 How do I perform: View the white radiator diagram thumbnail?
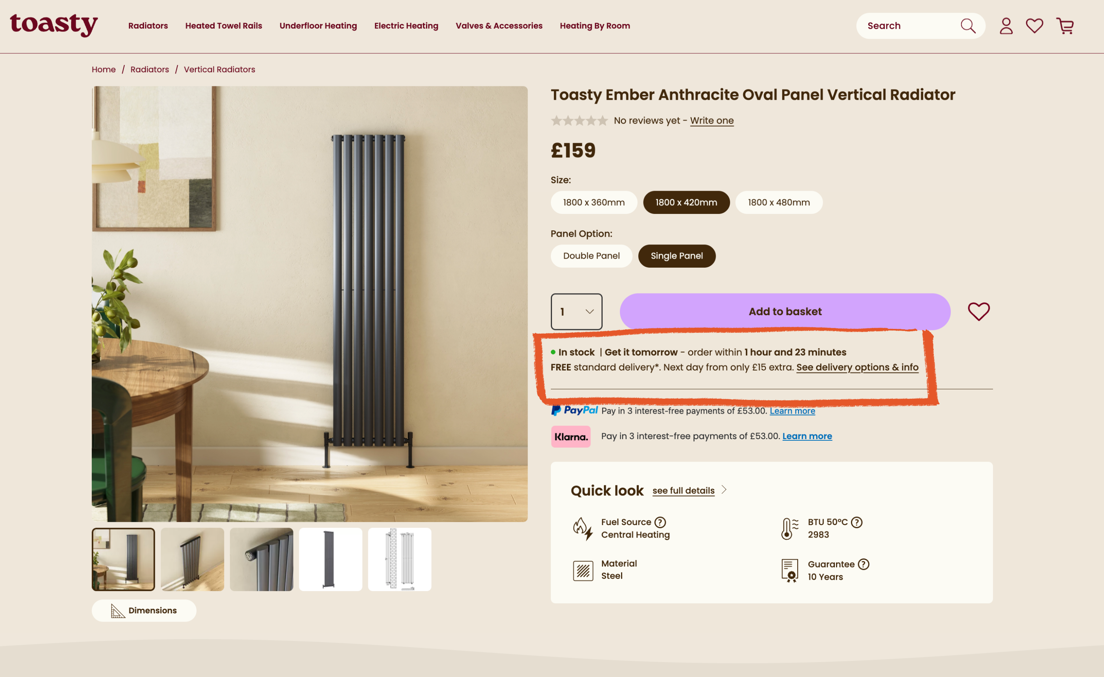click(399, 559)
